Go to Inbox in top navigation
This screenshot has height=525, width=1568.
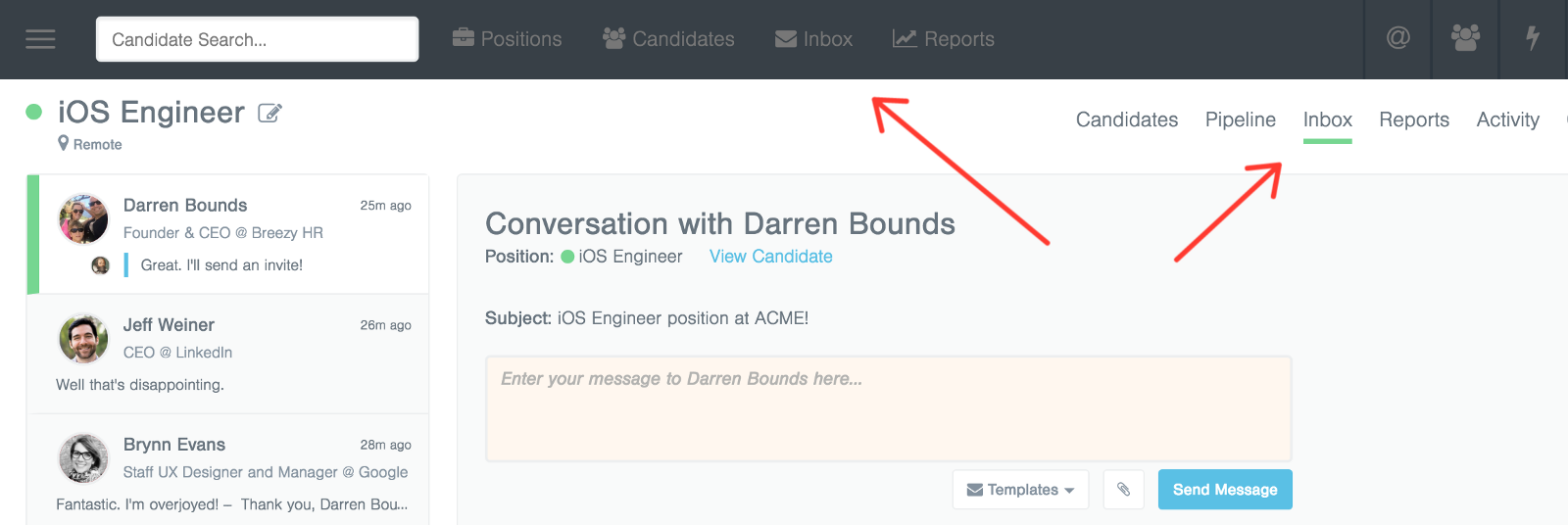click(x=813, y=39)
